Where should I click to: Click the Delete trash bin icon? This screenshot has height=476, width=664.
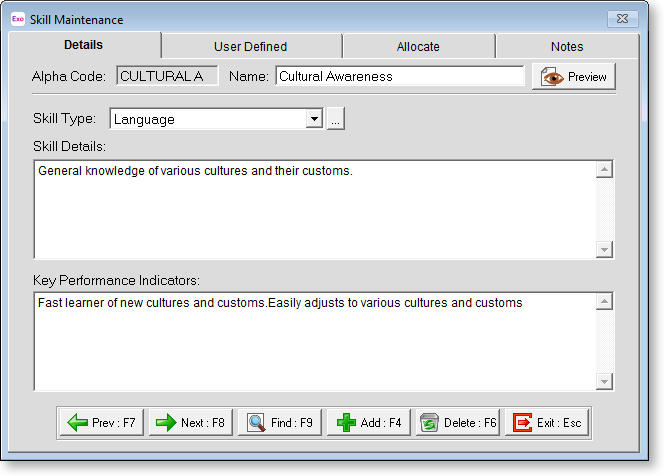point(430,423)
